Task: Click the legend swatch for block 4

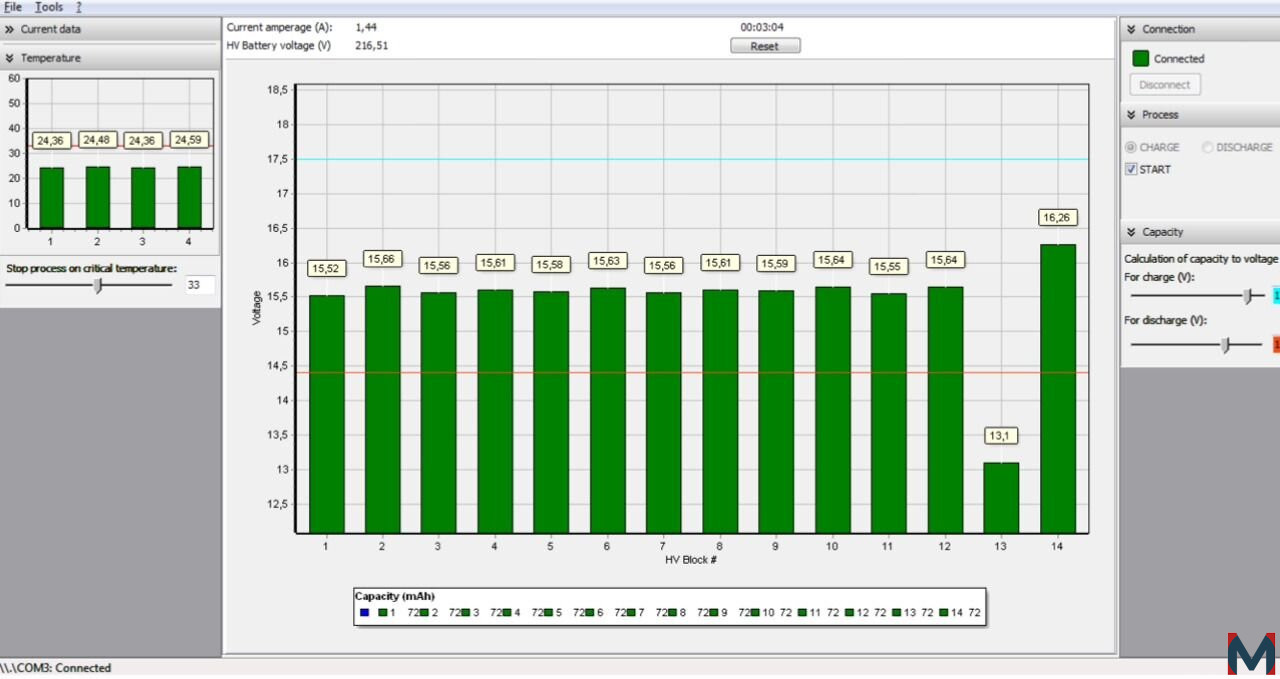Action: coord(507,612)
